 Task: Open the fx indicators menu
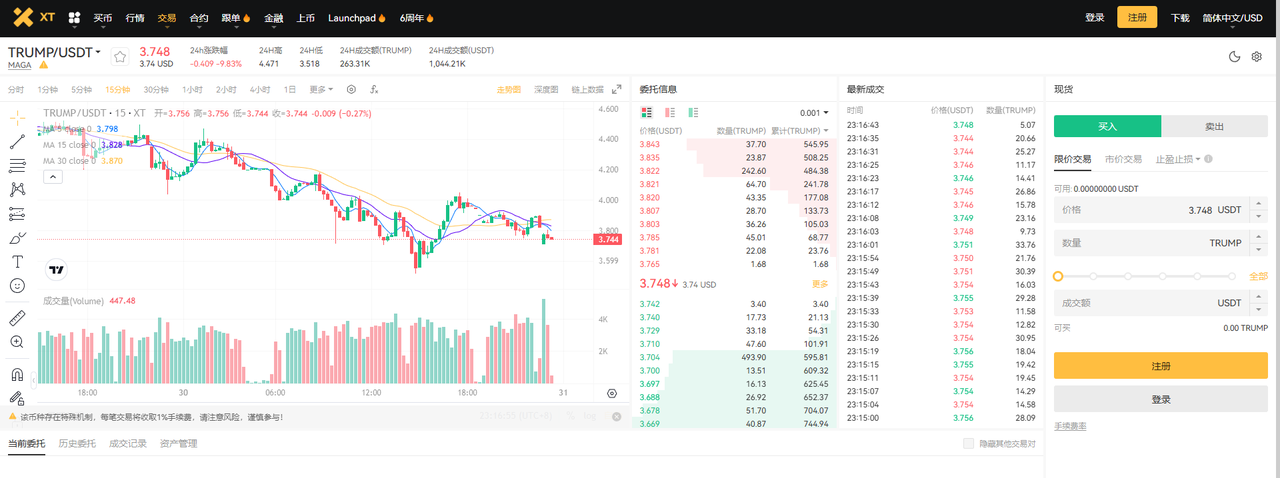(x=374, y=89)
